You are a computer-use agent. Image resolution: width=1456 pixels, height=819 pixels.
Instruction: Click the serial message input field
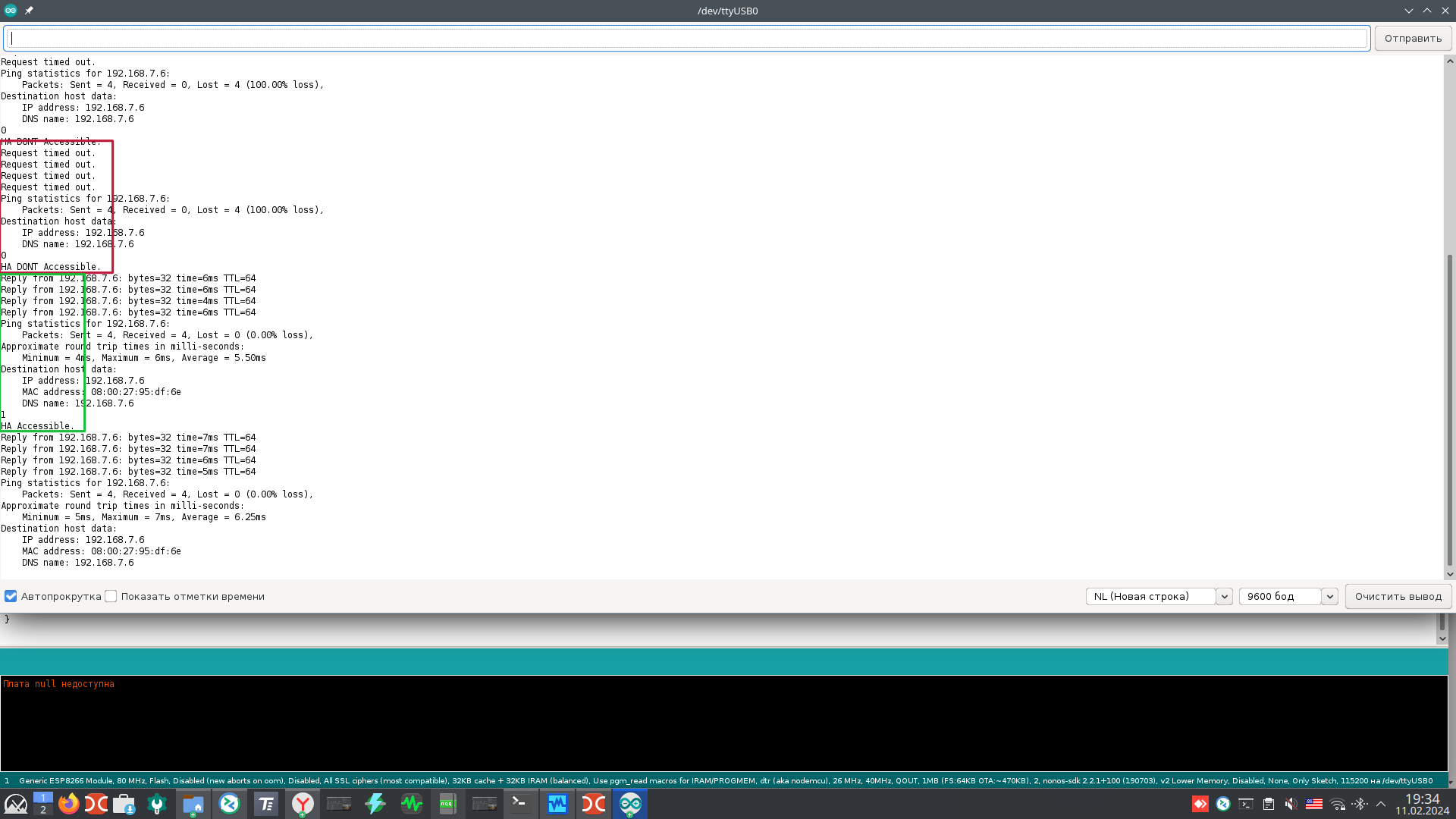[x=686, y=38]
